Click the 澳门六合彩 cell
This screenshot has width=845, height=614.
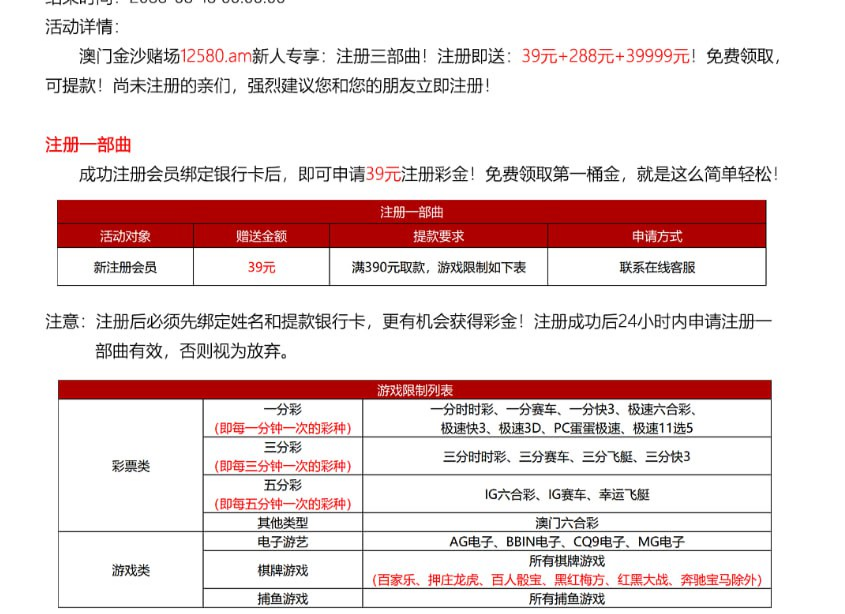point(566,522)
